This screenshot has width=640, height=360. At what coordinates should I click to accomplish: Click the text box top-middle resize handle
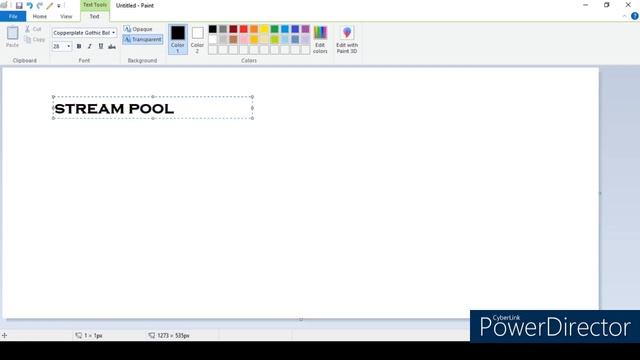[x=153, y=97]
